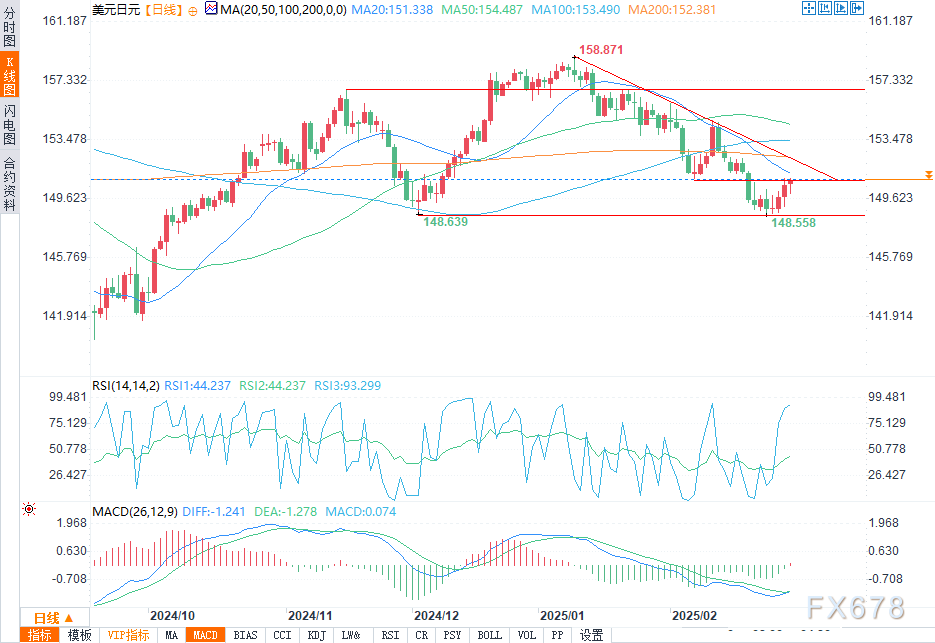
Task: Open the 合约资料 sidebar tab
Action: (10, 183)
